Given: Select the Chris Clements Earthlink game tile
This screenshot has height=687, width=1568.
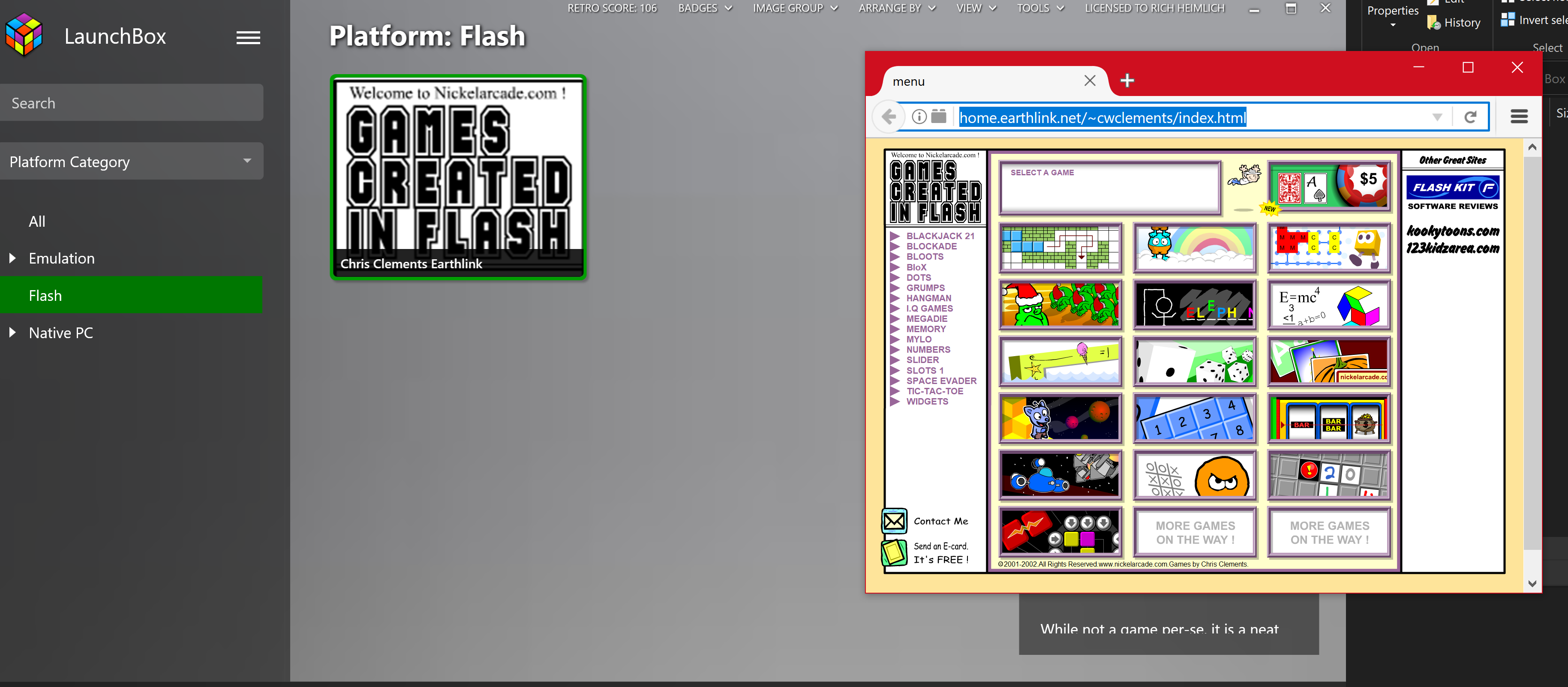Looking at the screenshot, I should click(x=458, y=177).
